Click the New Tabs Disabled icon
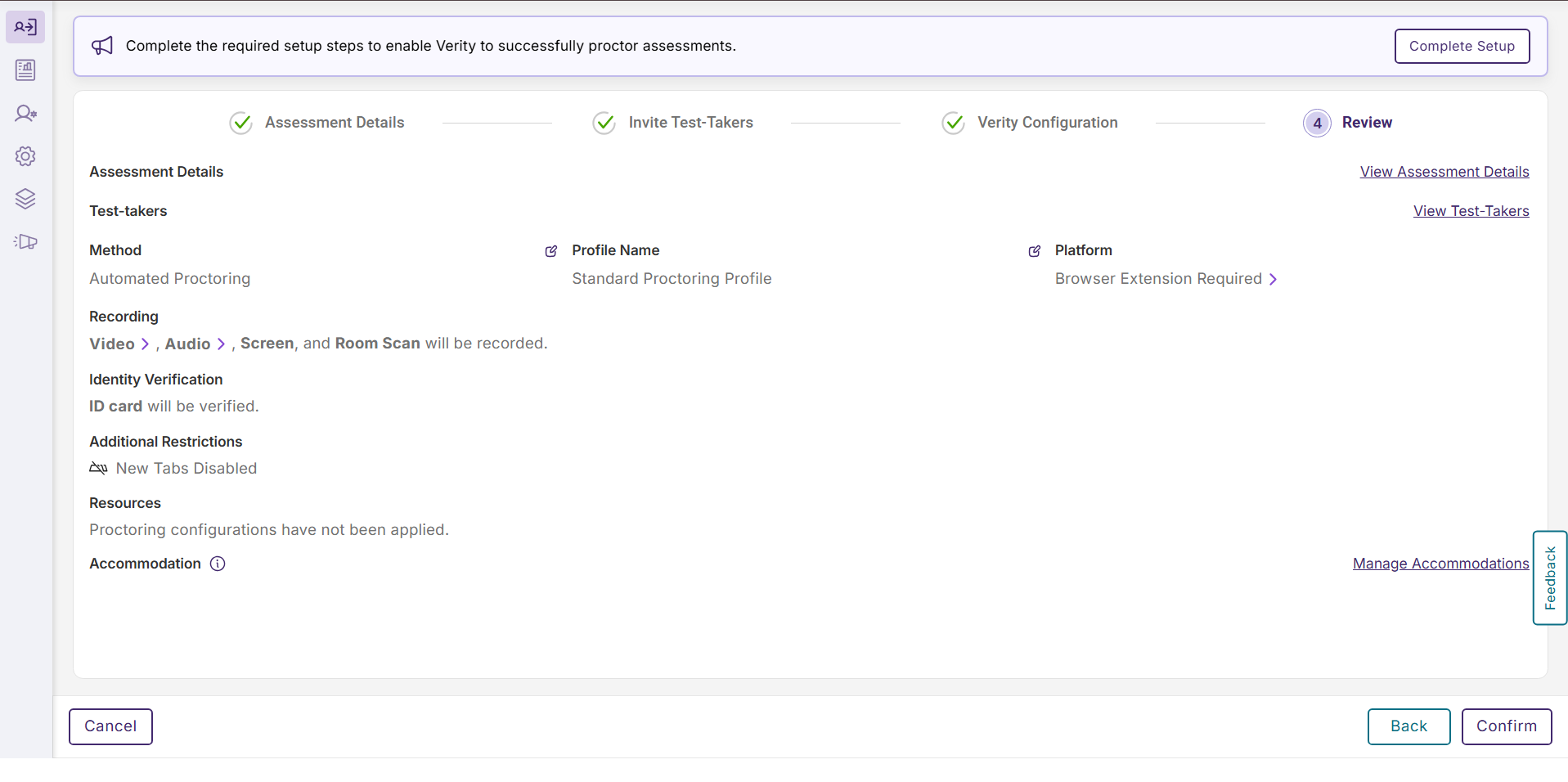The height and width of the screenshot is (782, 1568). point(98,468)
